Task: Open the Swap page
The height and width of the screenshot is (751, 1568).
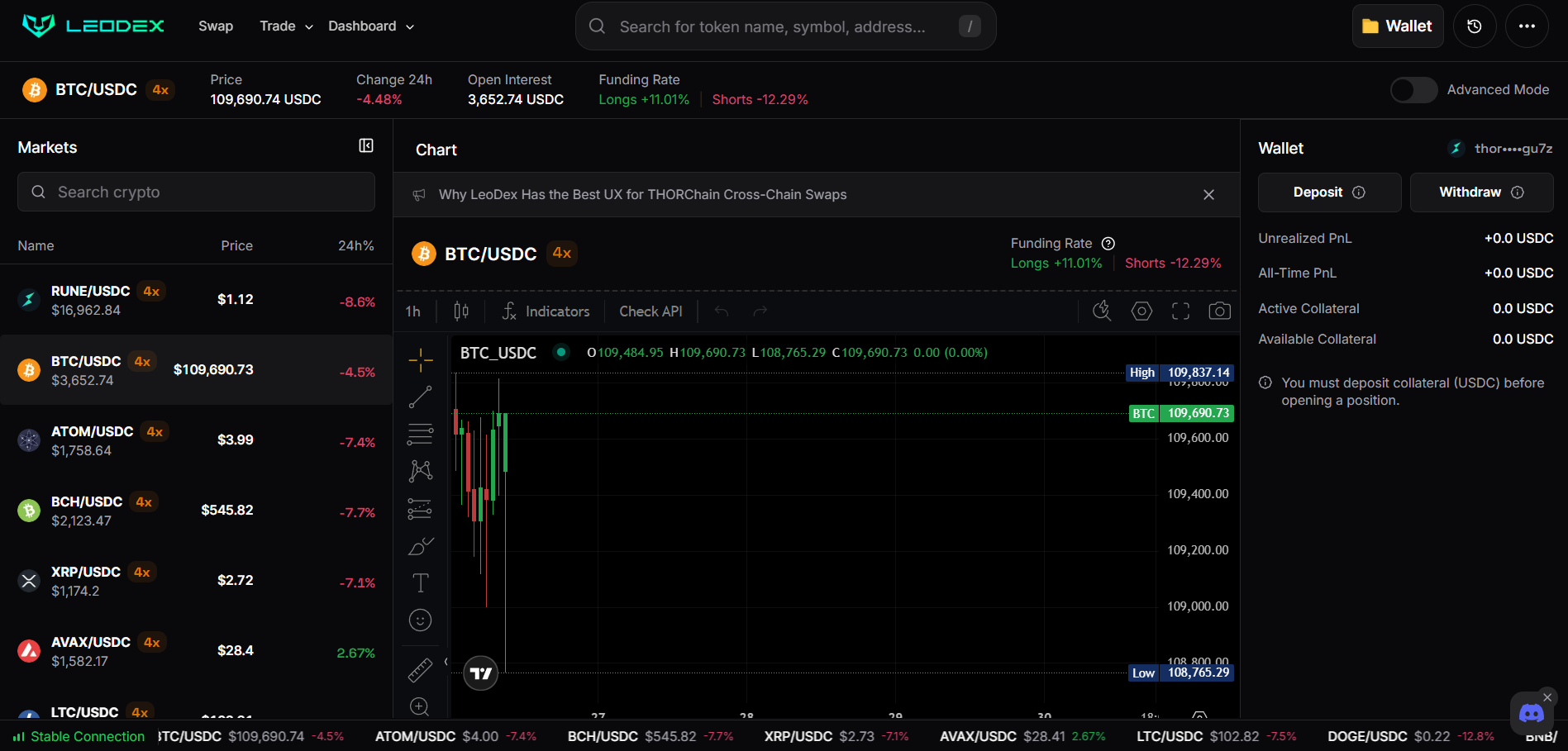Action: click(216, 26)
